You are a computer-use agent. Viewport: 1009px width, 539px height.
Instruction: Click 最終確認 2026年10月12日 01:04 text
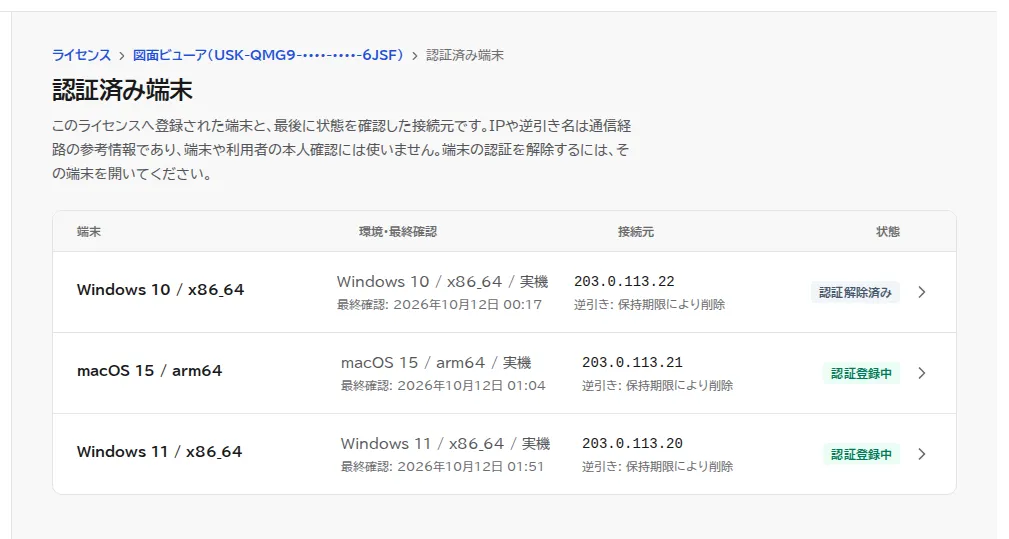(x=443, y=386)
